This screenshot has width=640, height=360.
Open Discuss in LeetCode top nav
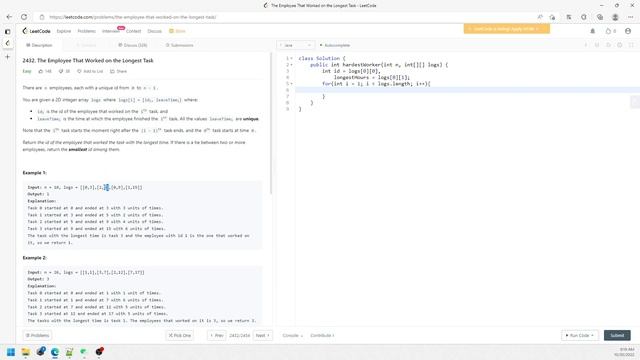pos(154,31)
